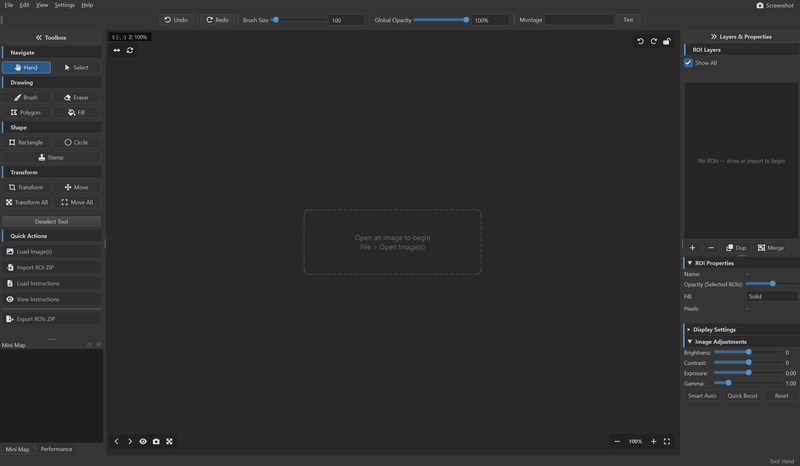The width and height of the screenshot is (800, 466).
Task: Open the File menu
Action: tap(8, 5)
